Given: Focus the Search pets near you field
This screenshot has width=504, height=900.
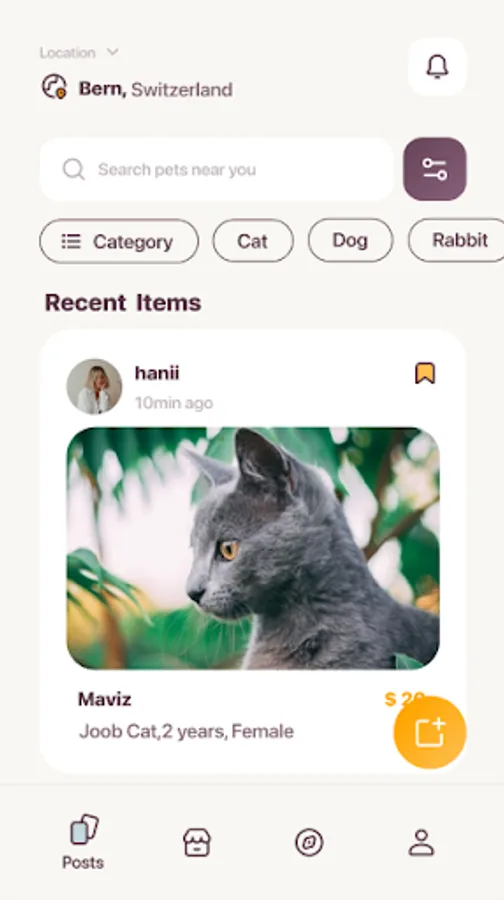Looking at the screenshot, I should pos(216,169).
